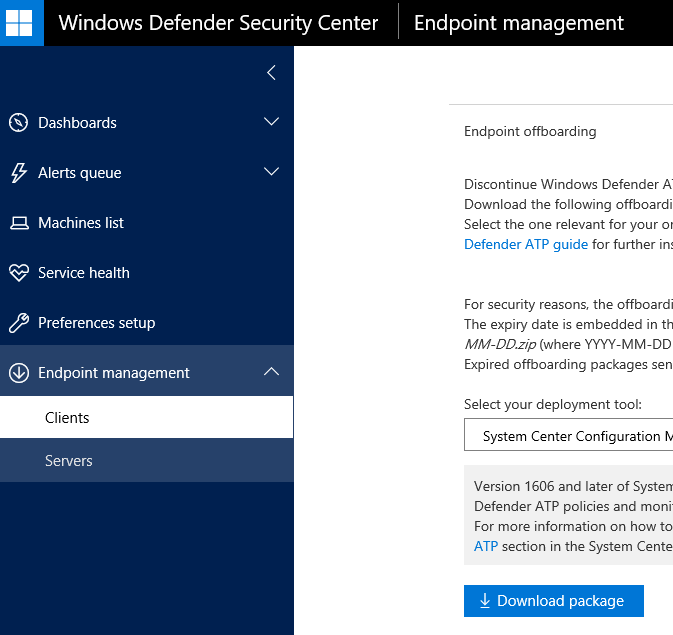Select Clients under Endpoint management
Screen dimensions: 673x635
pos(67,418)
